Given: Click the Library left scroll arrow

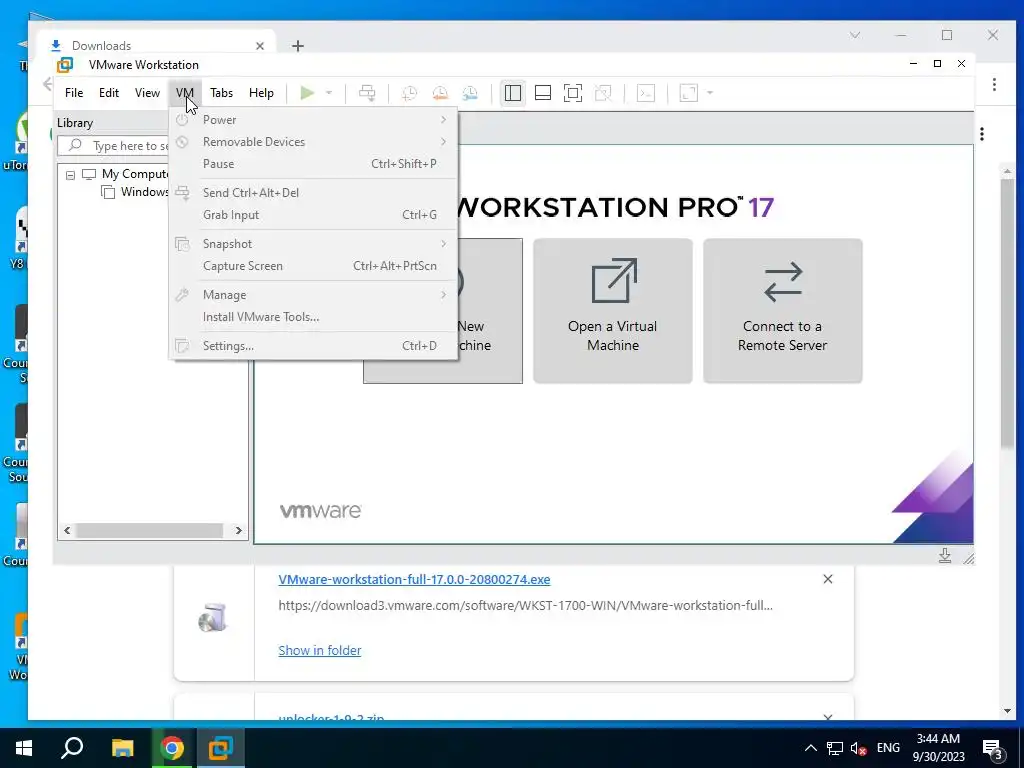Looking at the screenshot, I should (x=67, y=530).
